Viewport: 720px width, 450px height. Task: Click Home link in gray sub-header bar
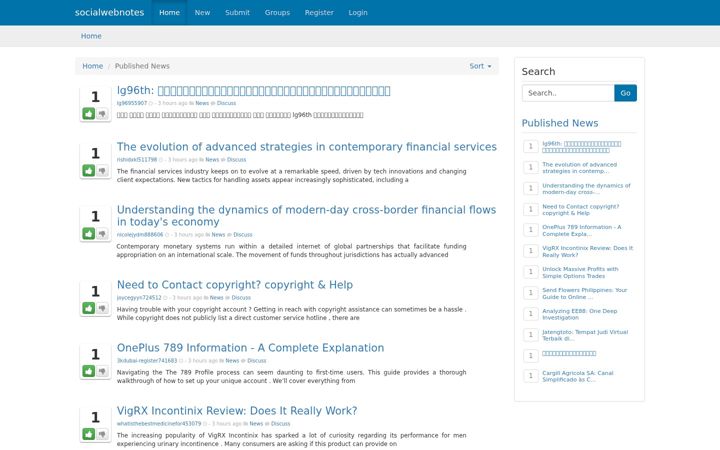(91, 36)
